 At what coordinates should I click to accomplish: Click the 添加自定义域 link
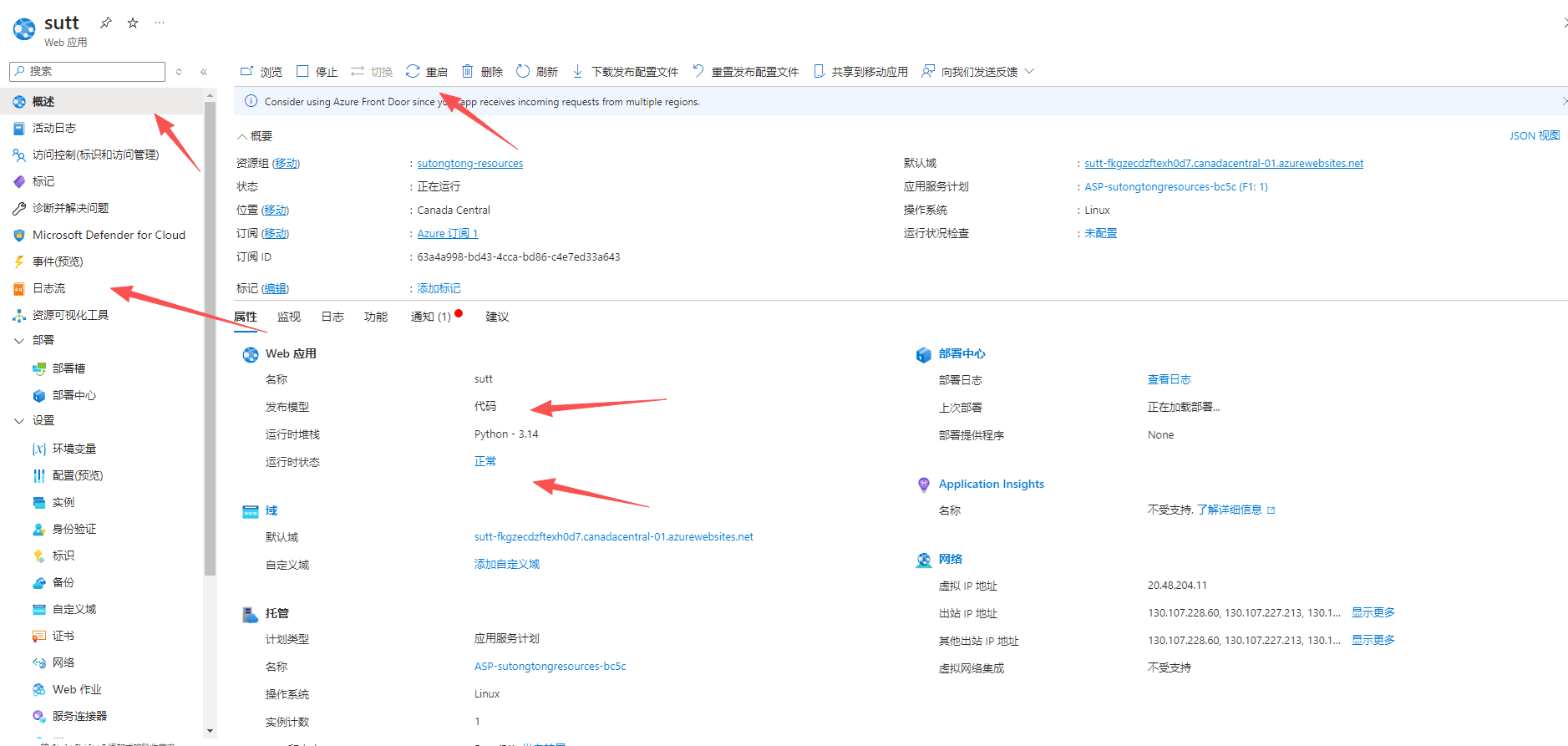[506, 564]
